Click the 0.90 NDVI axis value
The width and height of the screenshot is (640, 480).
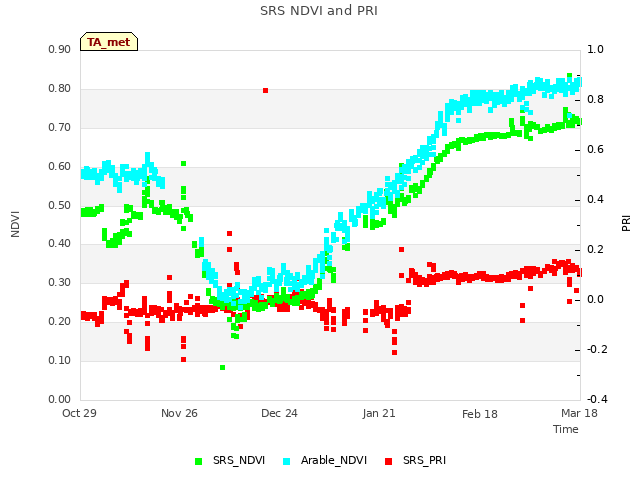coord(60,49)
